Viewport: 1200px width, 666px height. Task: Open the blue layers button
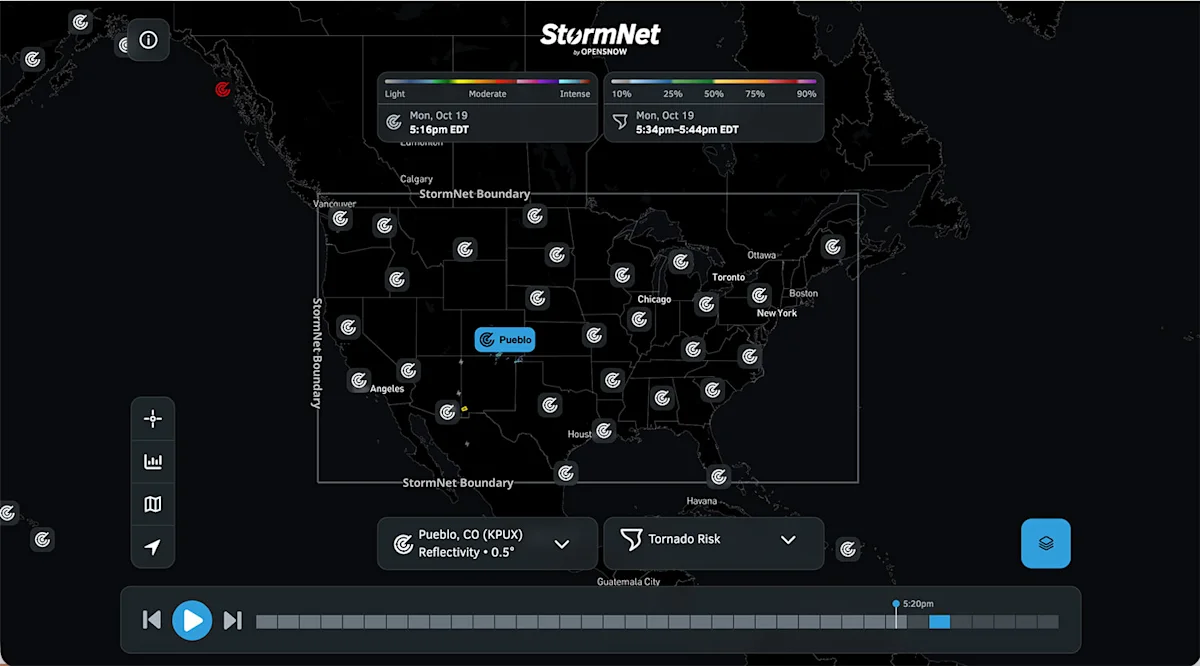click(1046, 543)
